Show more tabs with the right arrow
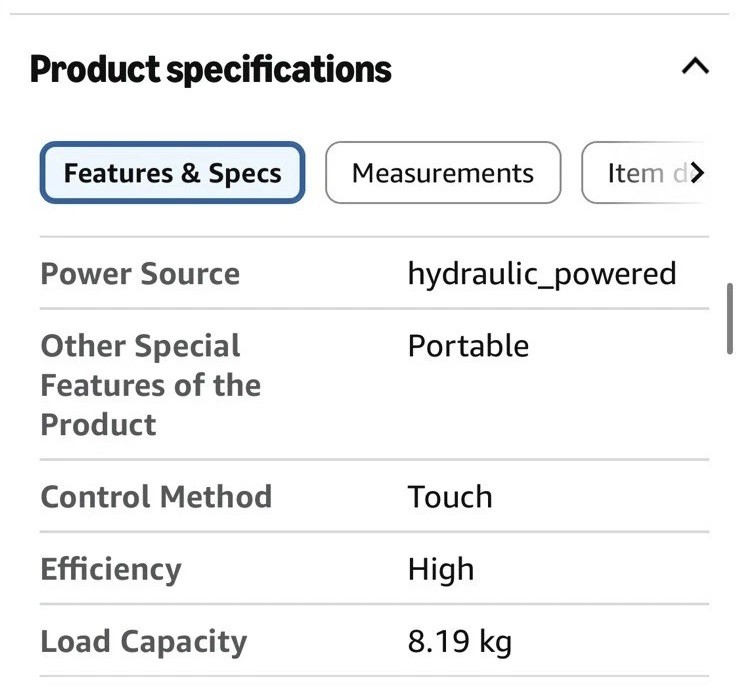Viewport: 739px width, 693px height. coord(698,173)
